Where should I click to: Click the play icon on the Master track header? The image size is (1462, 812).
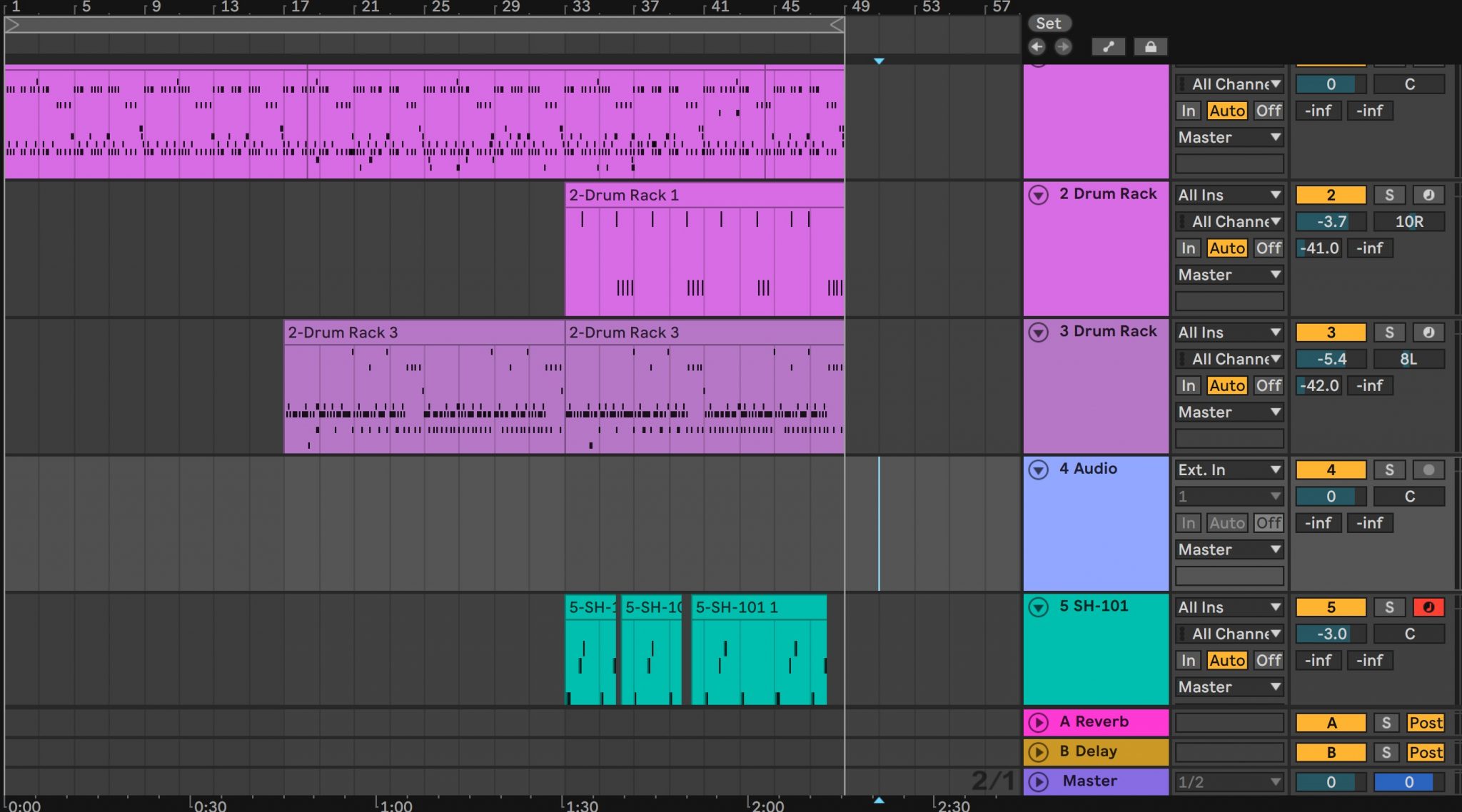(1039, 781)
